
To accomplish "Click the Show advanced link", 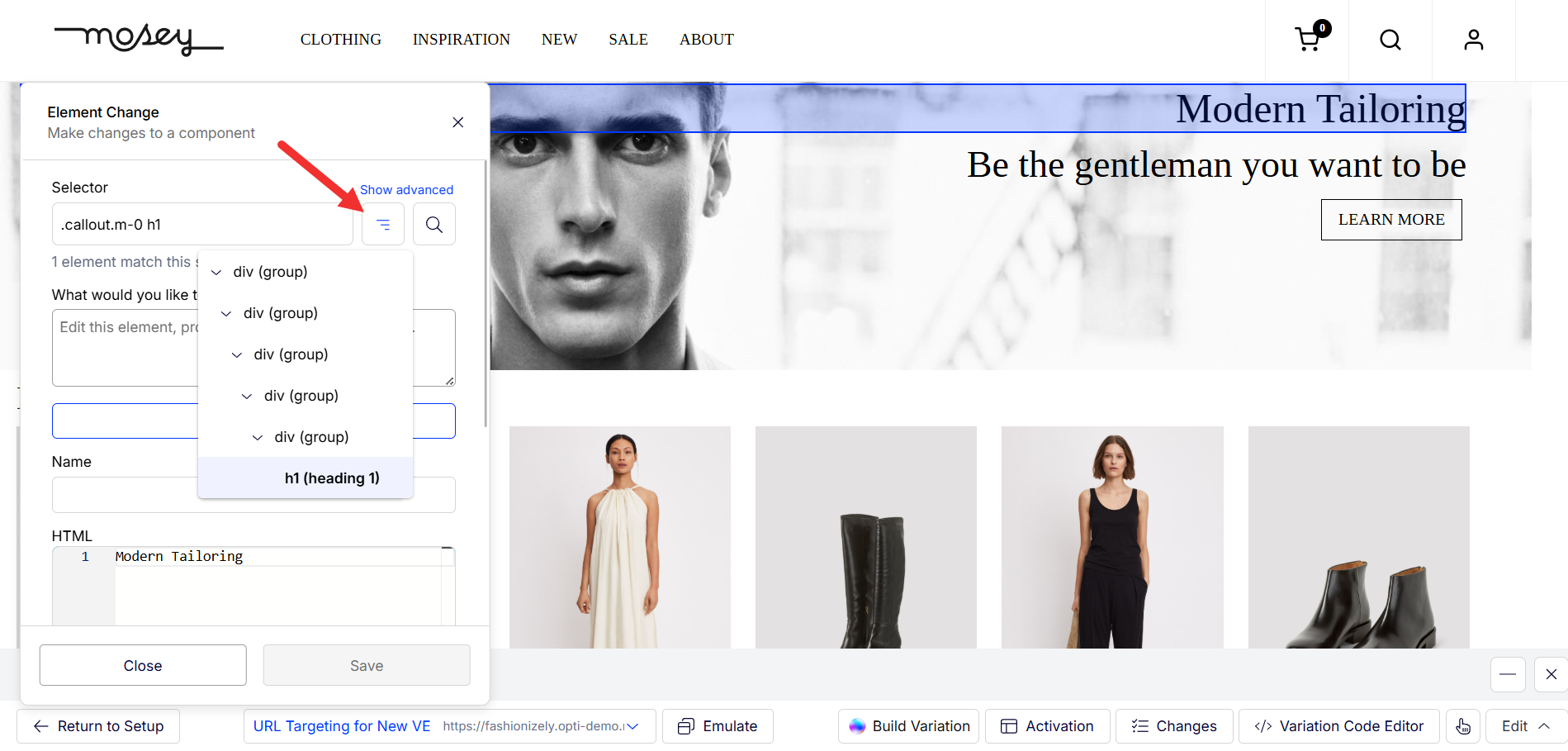I will pyautogui.click(x=406, y=190).
